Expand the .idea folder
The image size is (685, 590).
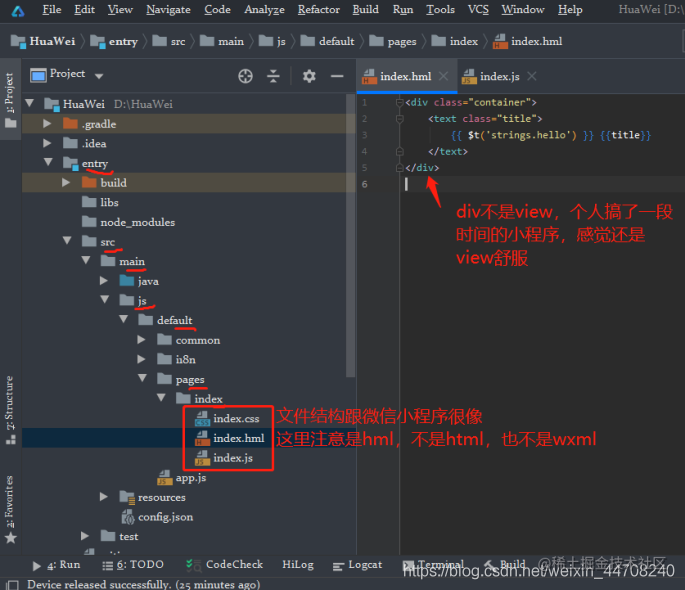(x=47, y=143)
